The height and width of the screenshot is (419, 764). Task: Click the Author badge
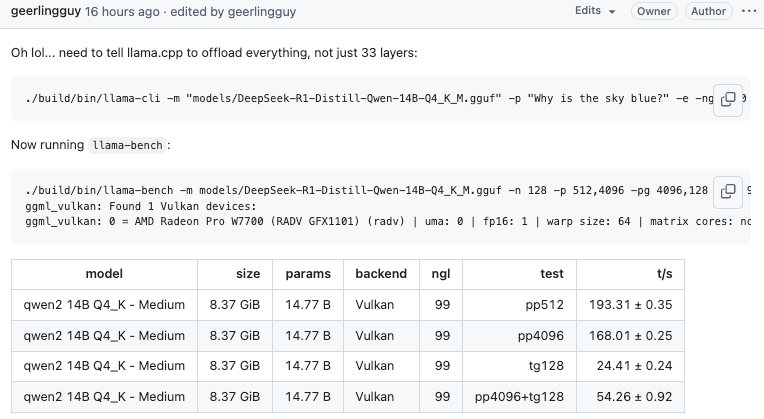708,11
